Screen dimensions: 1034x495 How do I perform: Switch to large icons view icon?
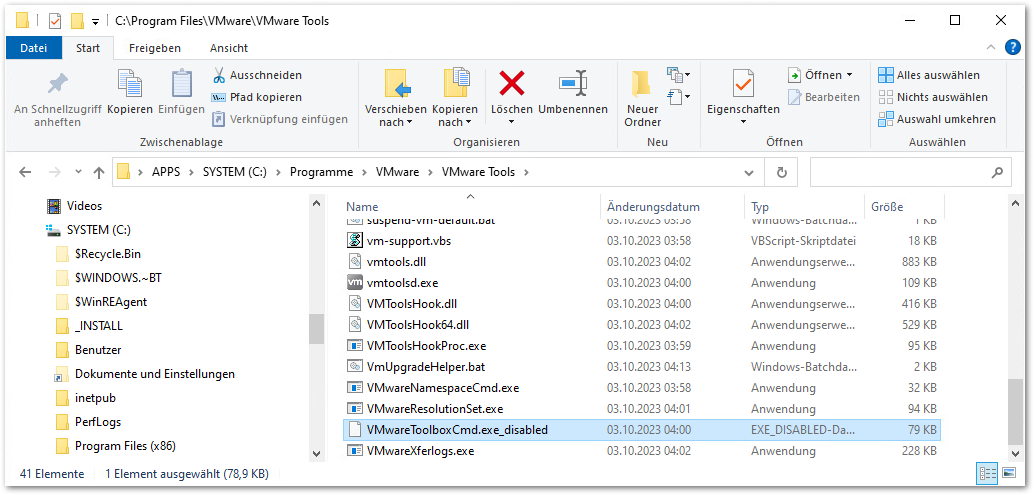click(x=1009, y=473)
